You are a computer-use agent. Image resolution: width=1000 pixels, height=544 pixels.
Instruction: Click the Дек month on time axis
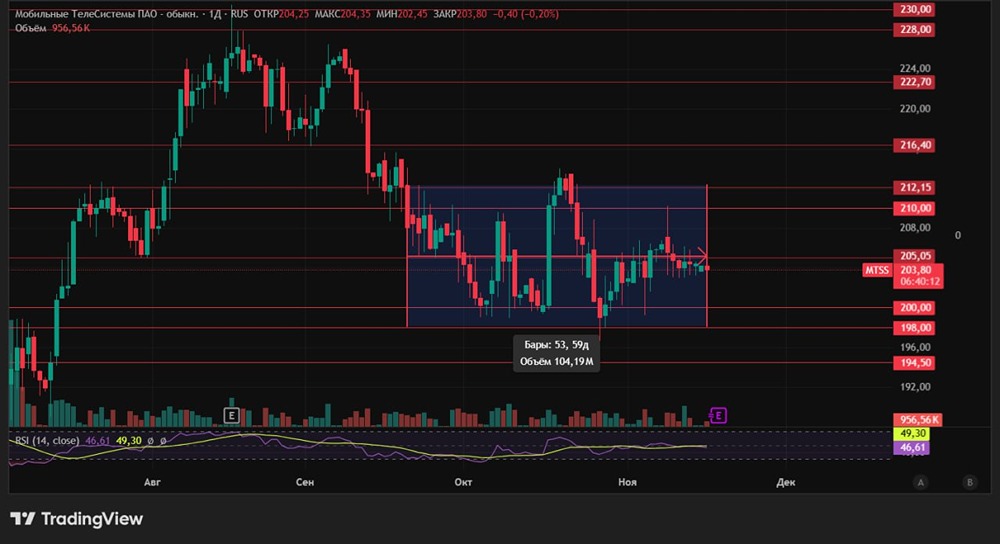click(786, 482)
